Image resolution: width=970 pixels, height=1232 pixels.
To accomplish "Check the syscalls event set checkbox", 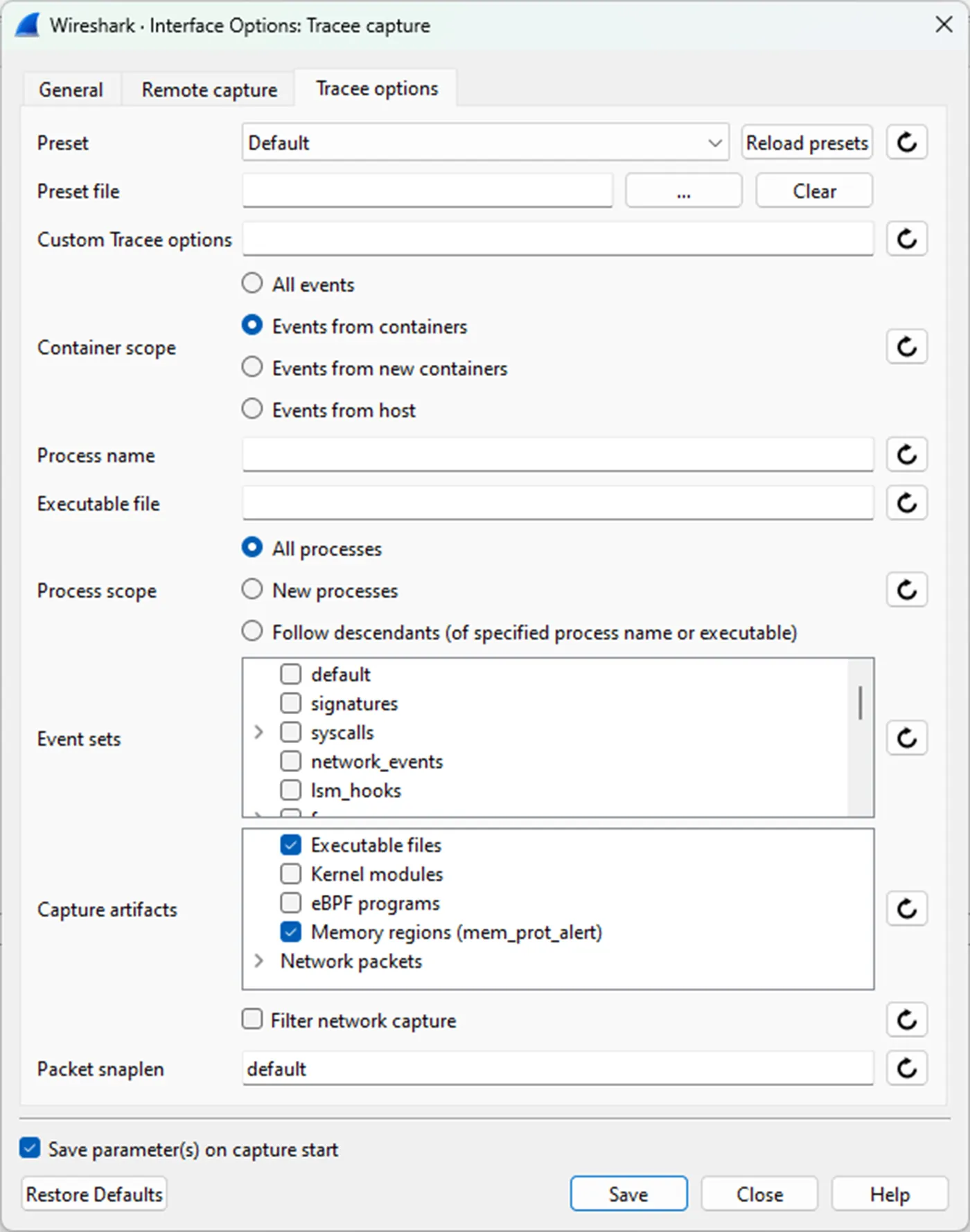I will tap(291, 732).
